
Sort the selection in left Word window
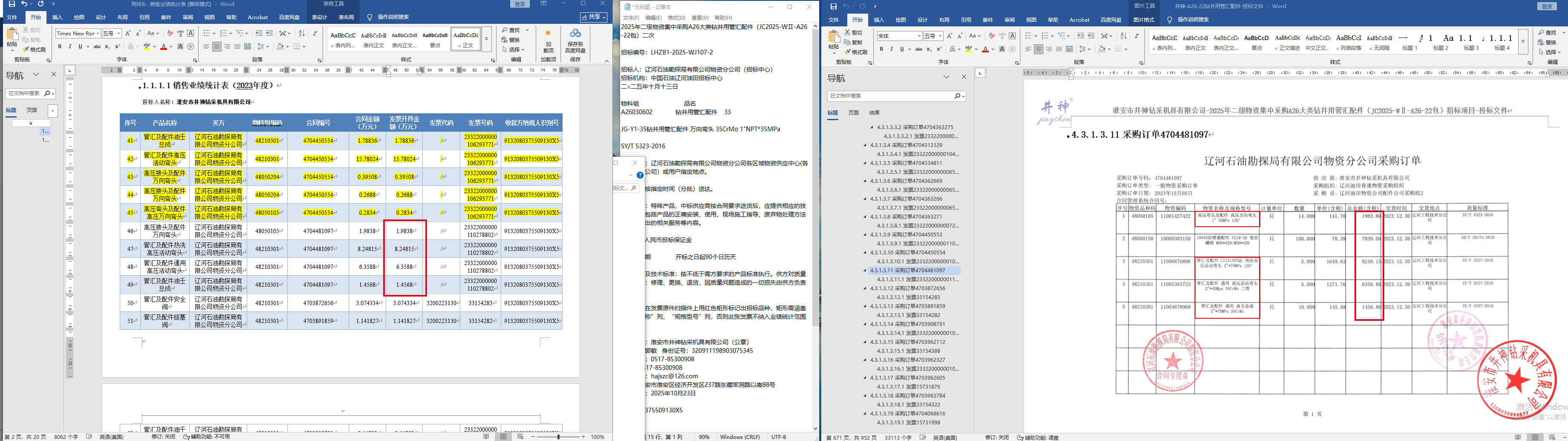pyautogui.click(x=302, y=34)
